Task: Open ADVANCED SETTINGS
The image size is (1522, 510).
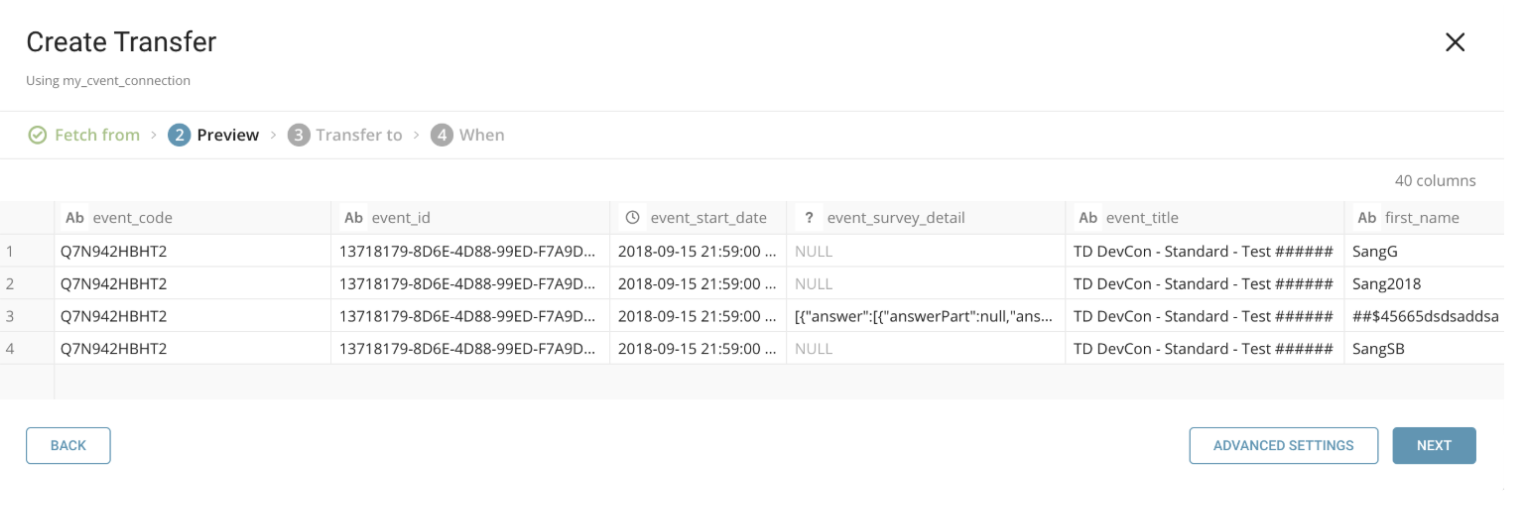Action: tap(1283, 446)
